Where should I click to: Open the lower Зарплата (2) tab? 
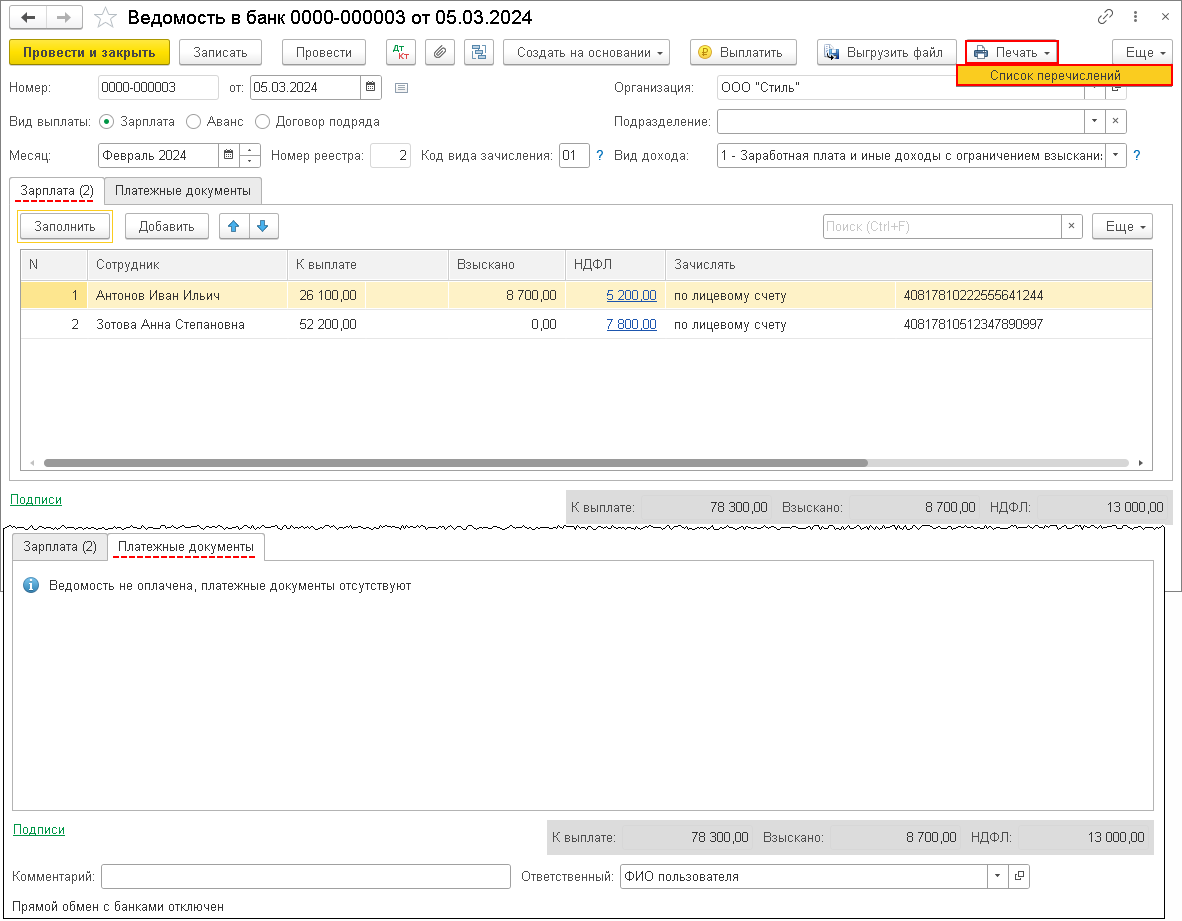(x=60, y=546)
